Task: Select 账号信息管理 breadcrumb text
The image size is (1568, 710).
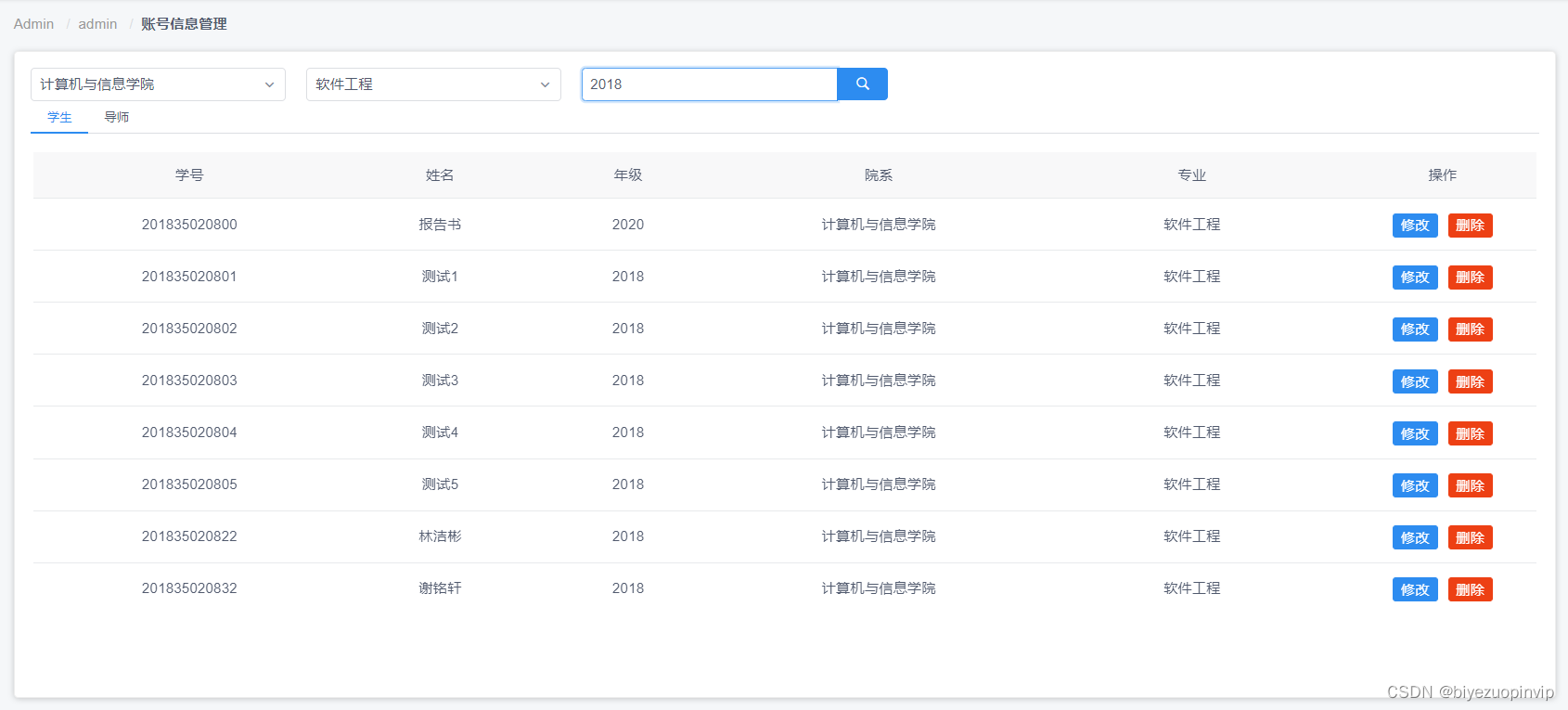Action: (184, 24)
